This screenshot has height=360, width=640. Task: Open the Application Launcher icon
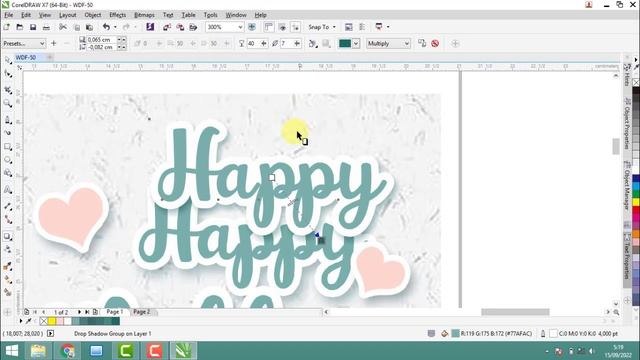(x=379, y=27)
